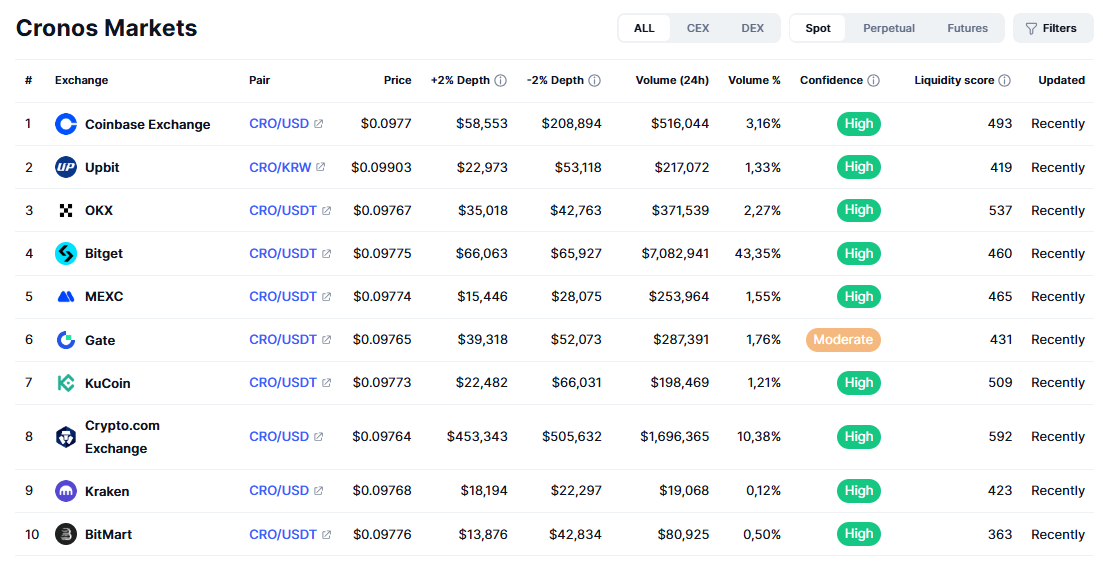Click the Upbit logo icon
Screen dimensions: 1103x575
point(66,167)
